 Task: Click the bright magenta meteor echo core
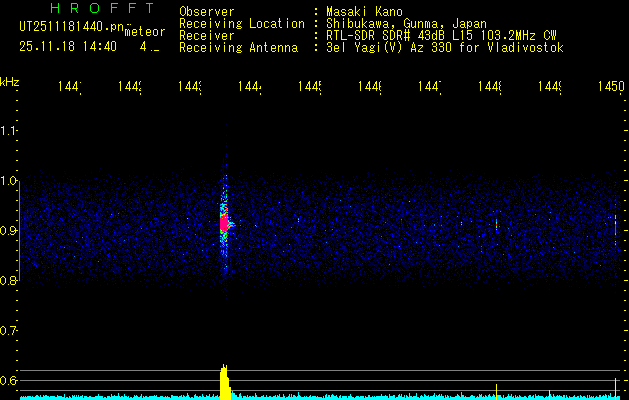point(224,222)
